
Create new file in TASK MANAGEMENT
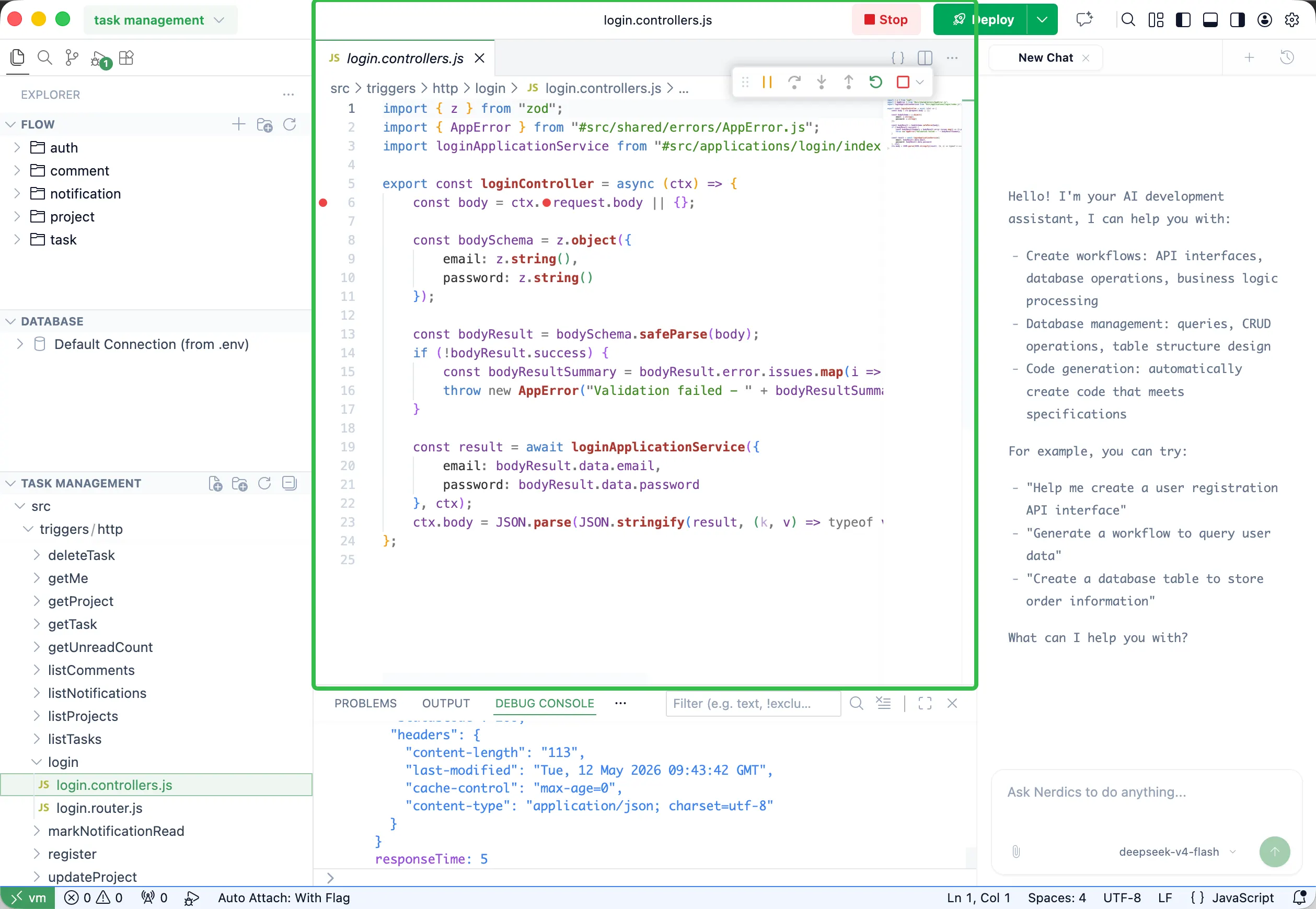coord(215,484)
